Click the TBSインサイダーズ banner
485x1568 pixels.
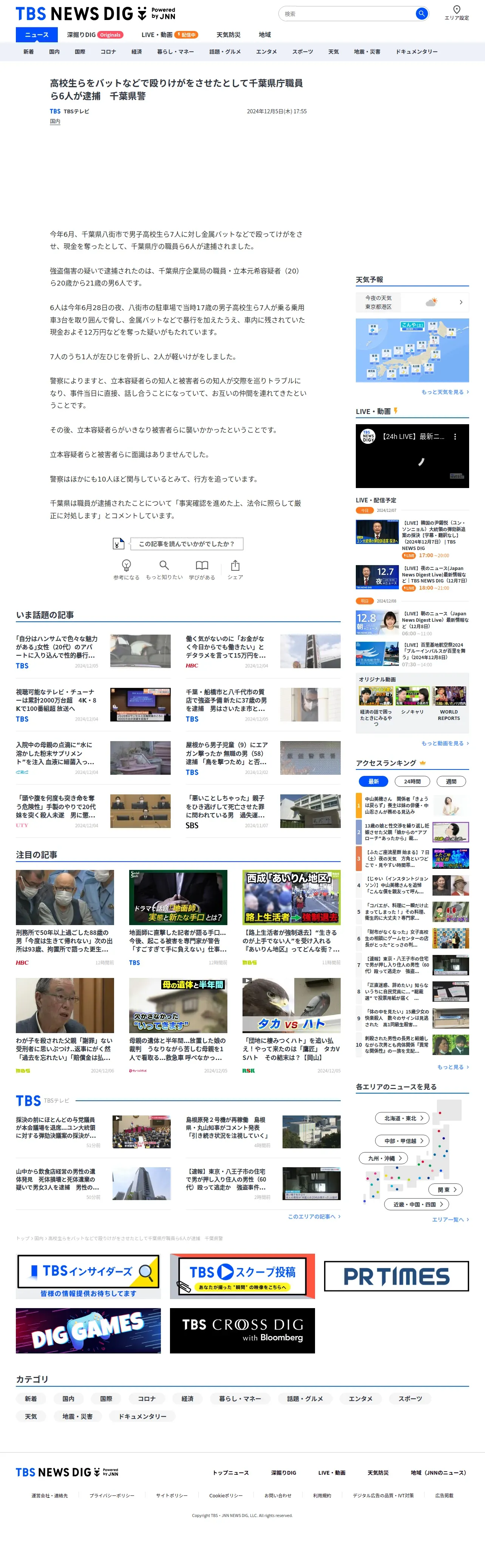88,1276
